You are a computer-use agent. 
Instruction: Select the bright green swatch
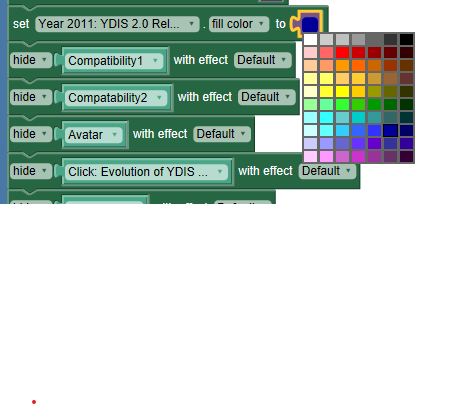[342, 105]
